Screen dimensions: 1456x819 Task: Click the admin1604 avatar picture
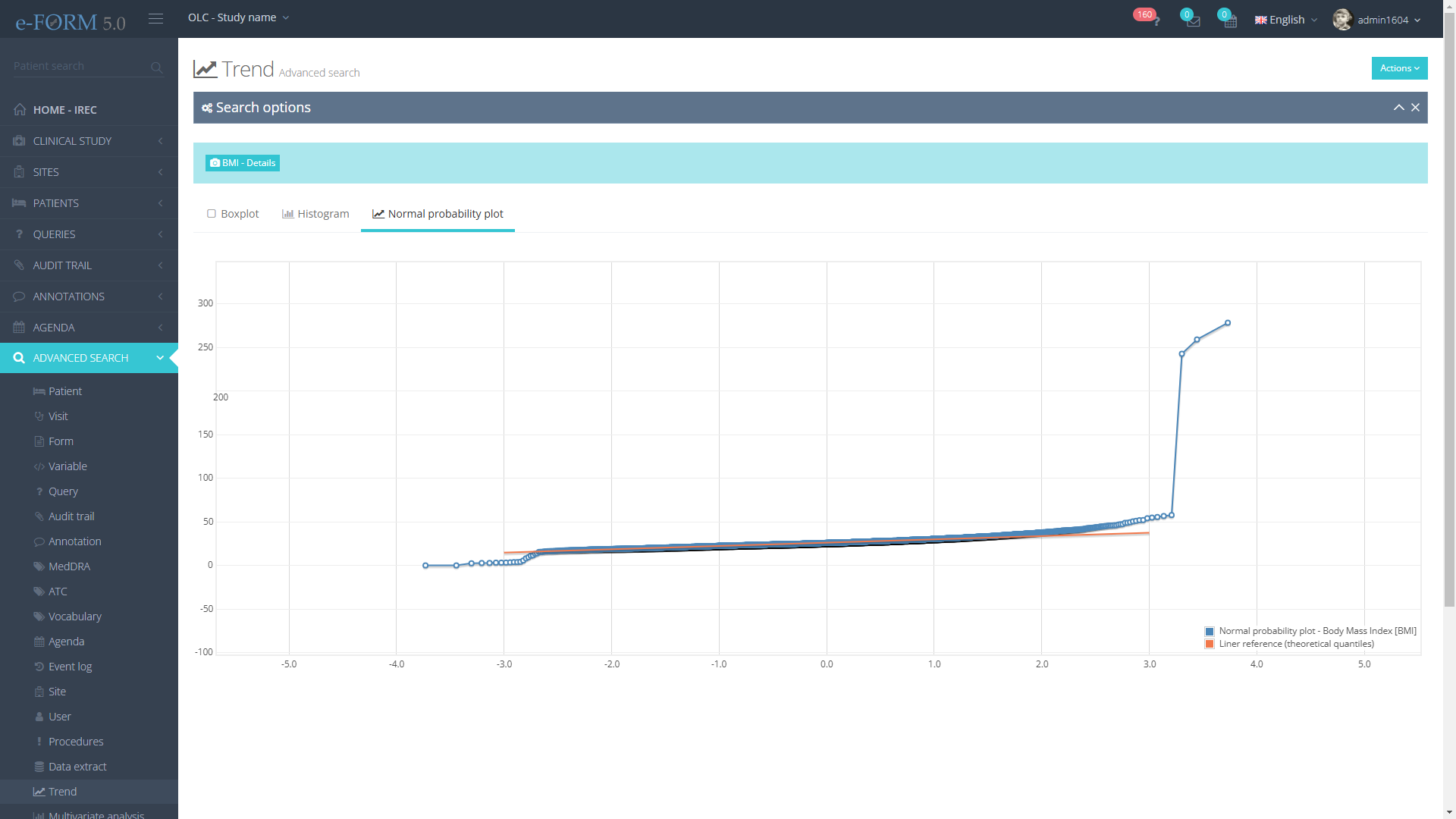(x=1342, y=20)
